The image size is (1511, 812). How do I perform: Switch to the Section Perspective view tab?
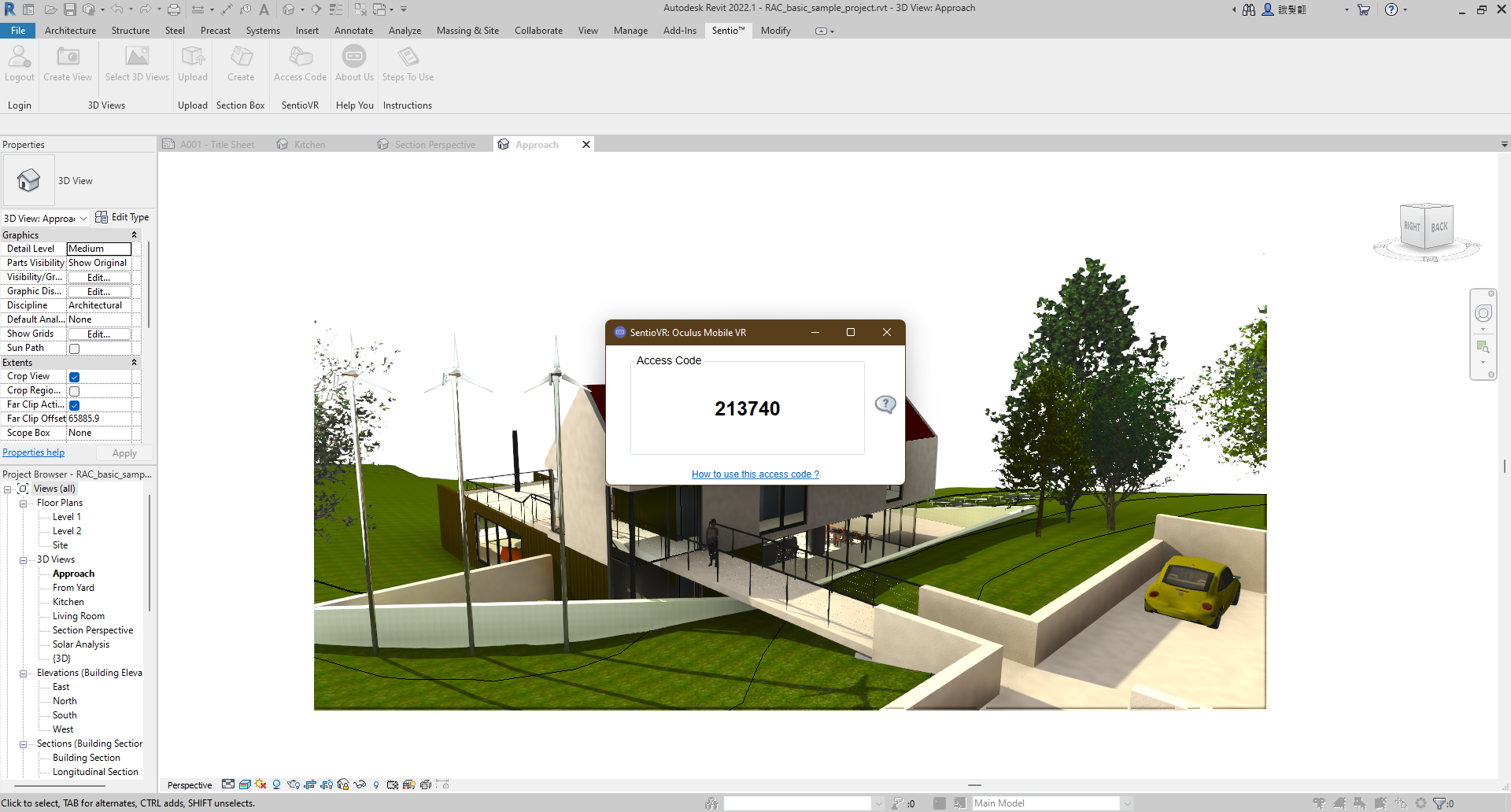[434, 145]
